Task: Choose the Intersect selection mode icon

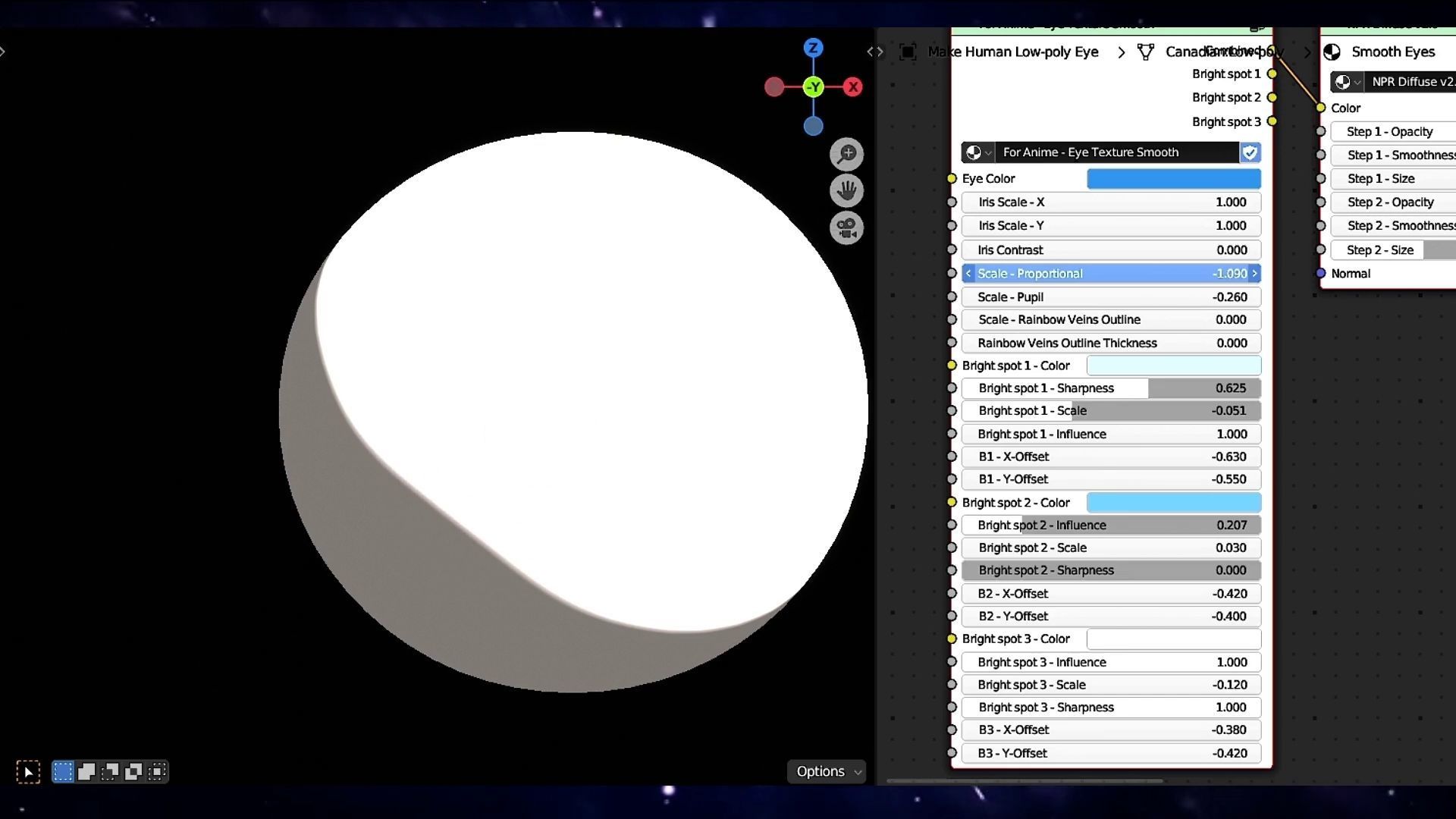Action: [x=157, y=772]
